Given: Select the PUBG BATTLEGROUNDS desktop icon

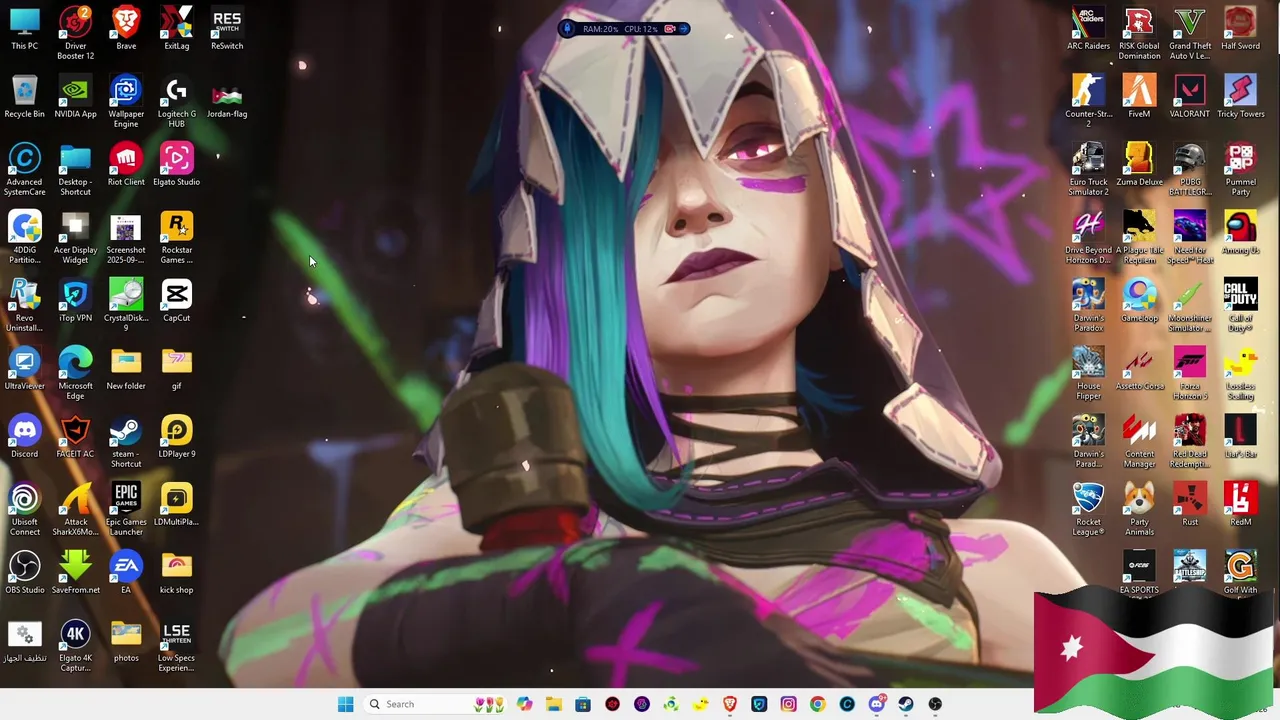Looking at the screenshot, I should [x=1190, y=169].
